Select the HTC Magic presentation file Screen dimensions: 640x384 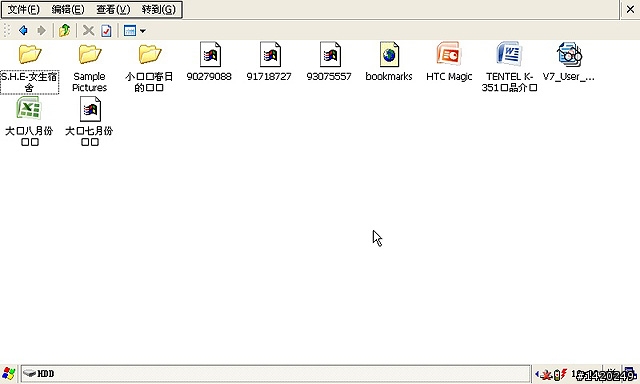(449, 62)
